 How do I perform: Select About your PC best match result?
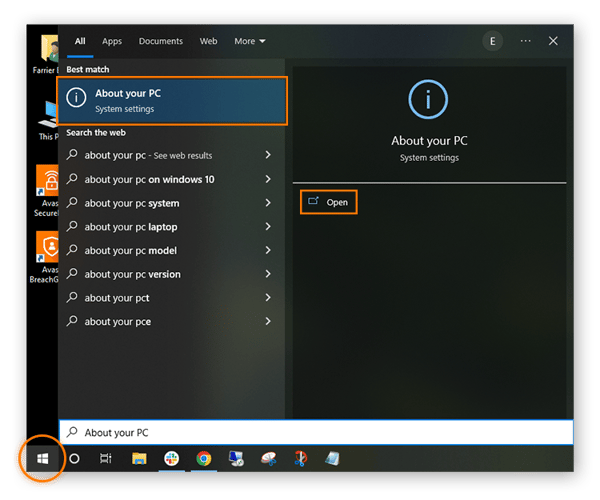172,101
